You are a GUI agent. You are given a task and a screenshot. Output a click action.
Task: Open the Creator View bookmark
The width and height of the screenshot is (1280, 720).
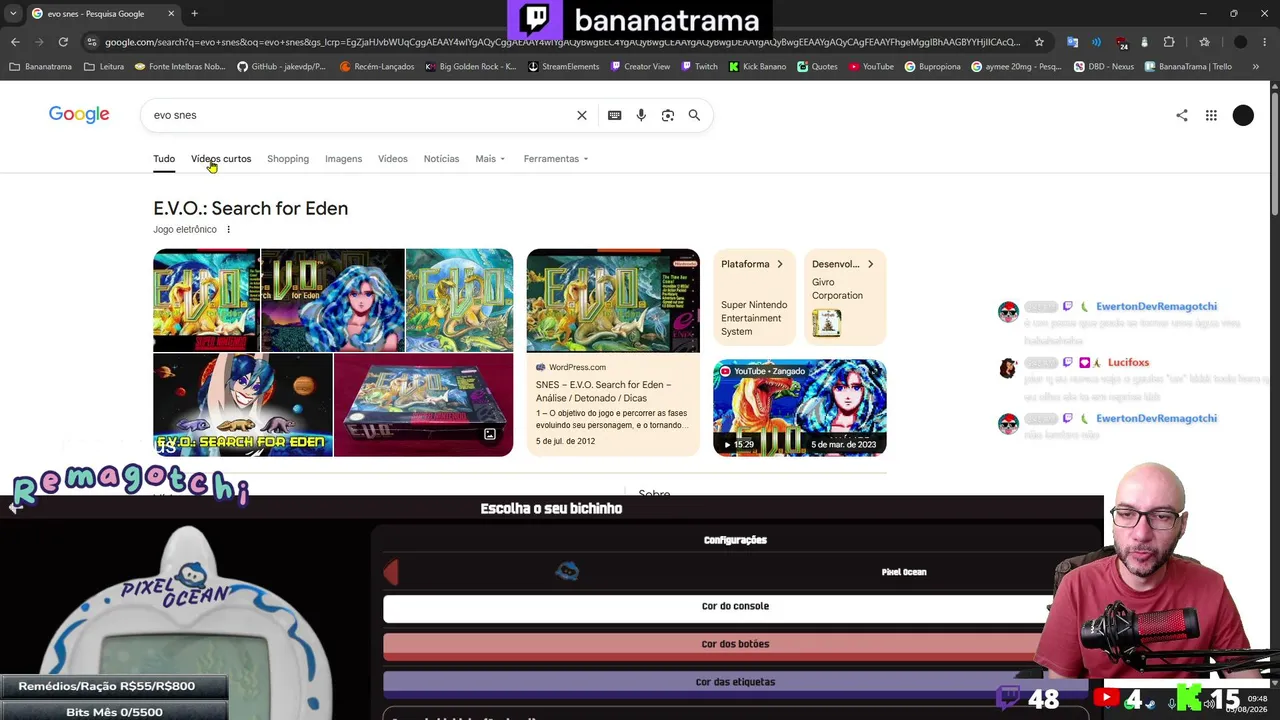[x=640, y=67]
